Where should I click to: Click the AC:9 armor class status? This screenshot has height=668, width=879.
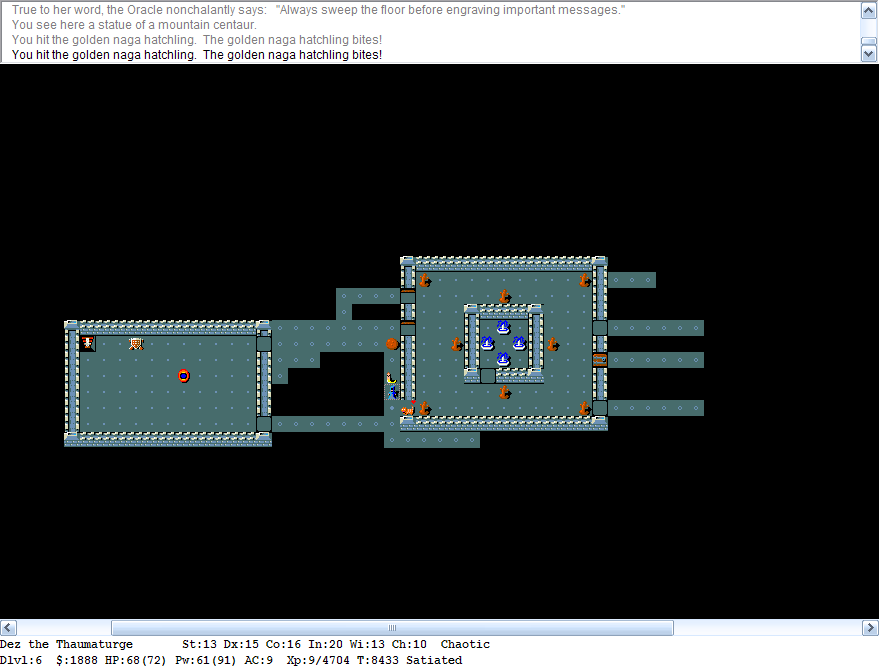coord(258,660)
